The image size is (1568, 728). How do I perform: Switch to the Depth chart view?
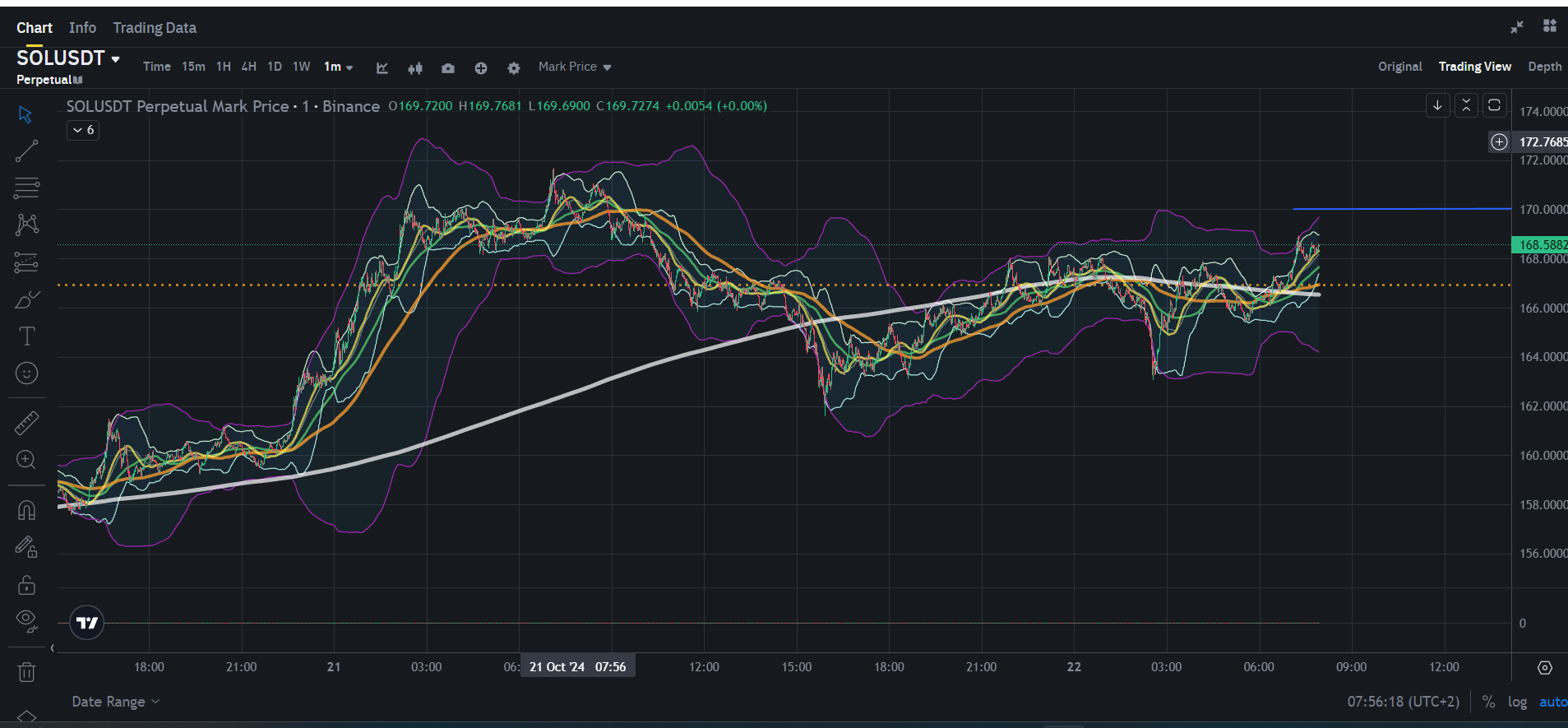coord(1544,67)
